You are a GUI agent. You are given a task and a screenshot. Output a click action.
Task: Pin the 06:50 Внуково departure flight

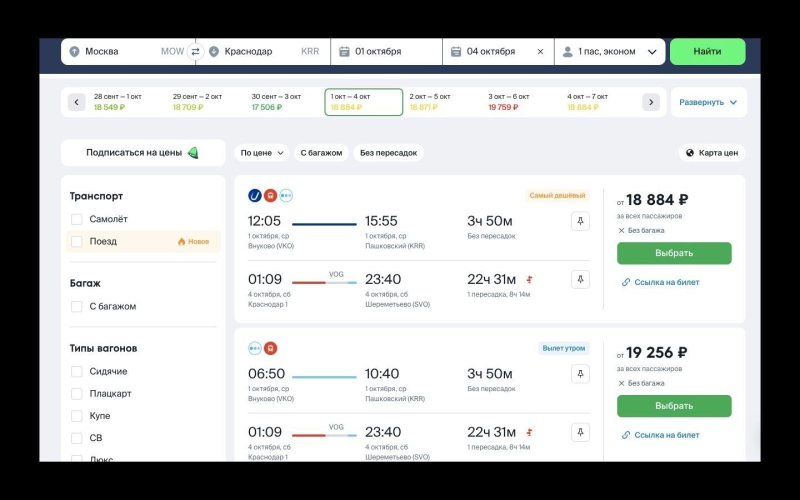click(580, 373)
